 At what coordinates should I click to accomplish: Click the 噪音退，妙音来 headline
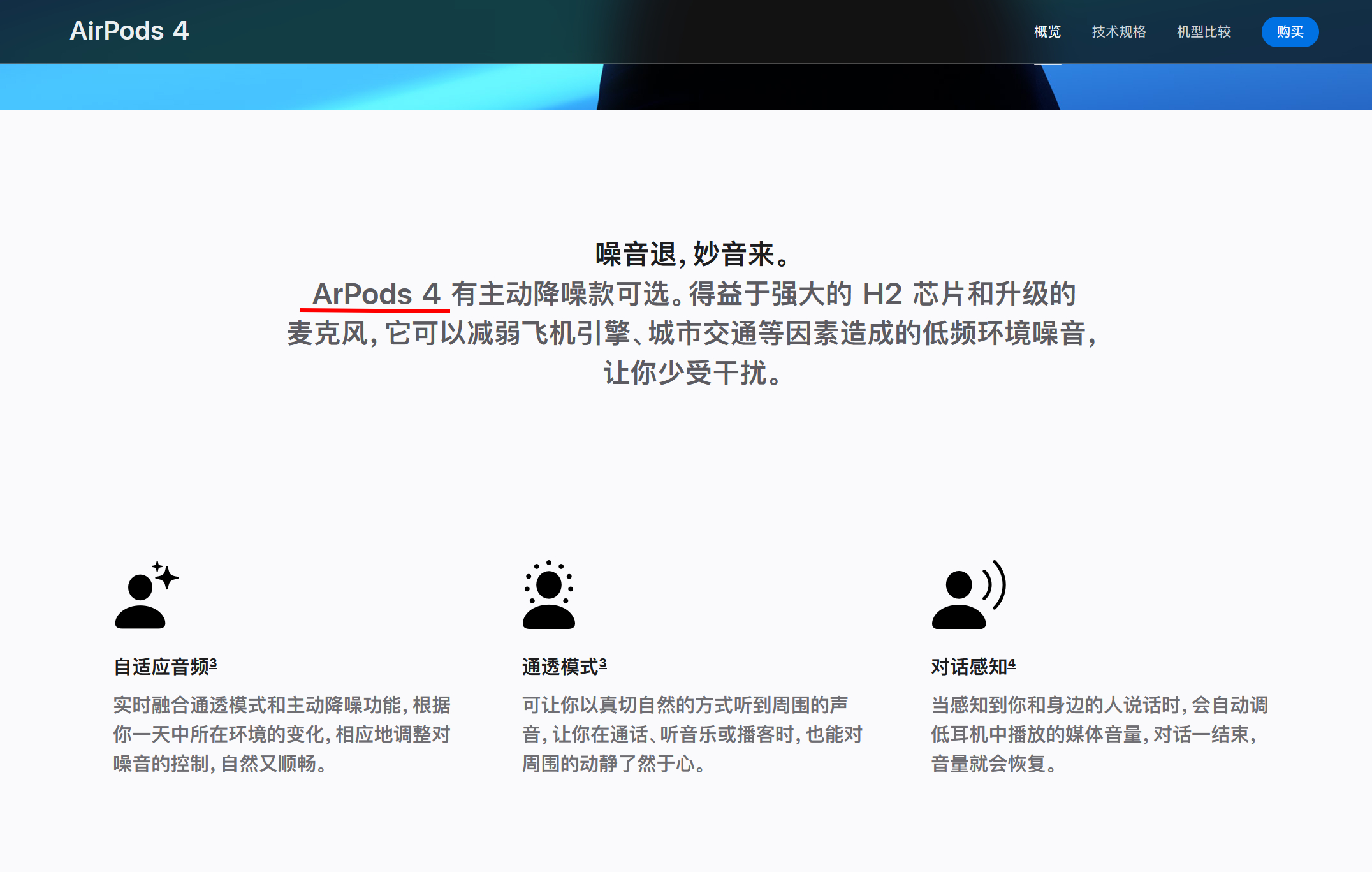(692, 254)
